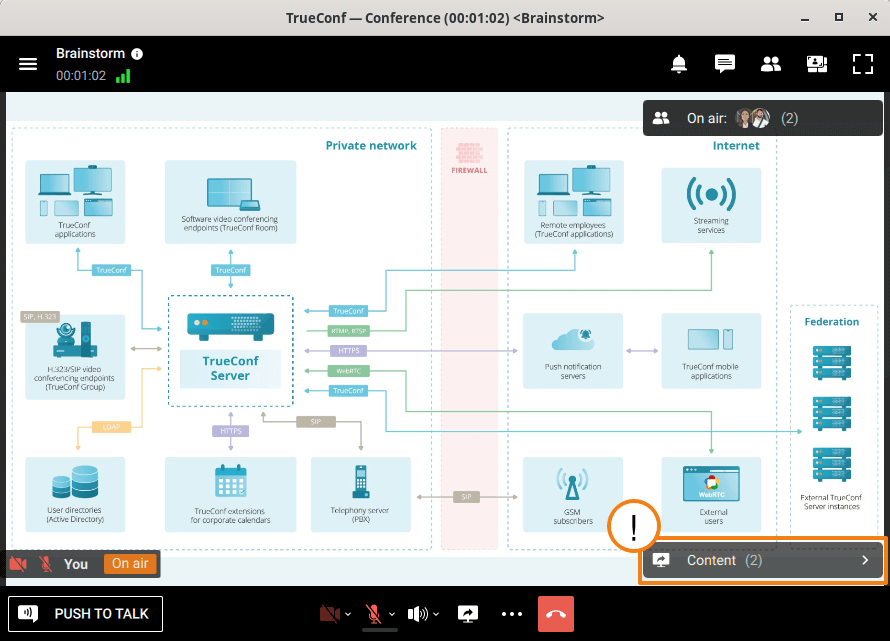Expand camera device options arrow
The image size is (890, 641).
tap(348, 614)
